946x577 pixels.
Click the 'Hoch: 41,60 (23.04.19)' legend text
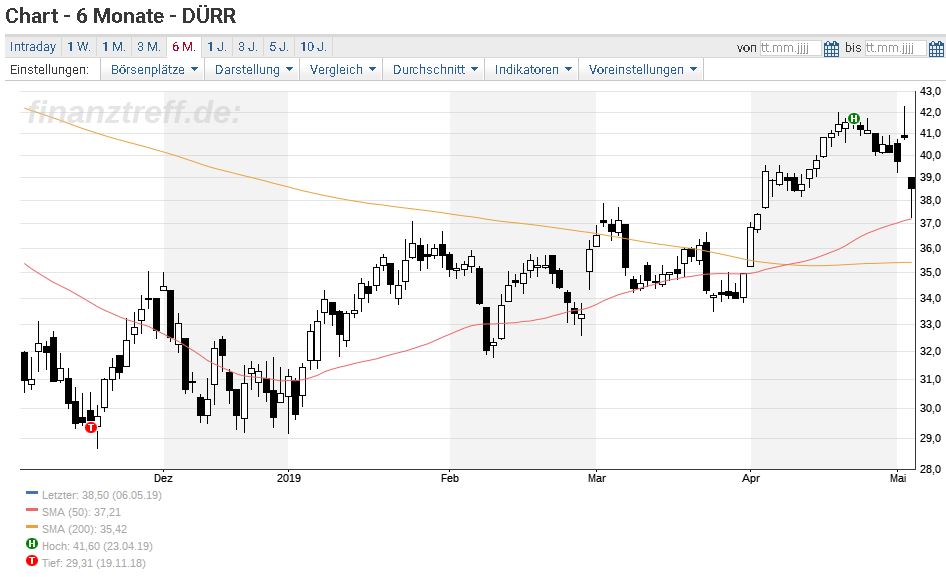pos(97,546)
